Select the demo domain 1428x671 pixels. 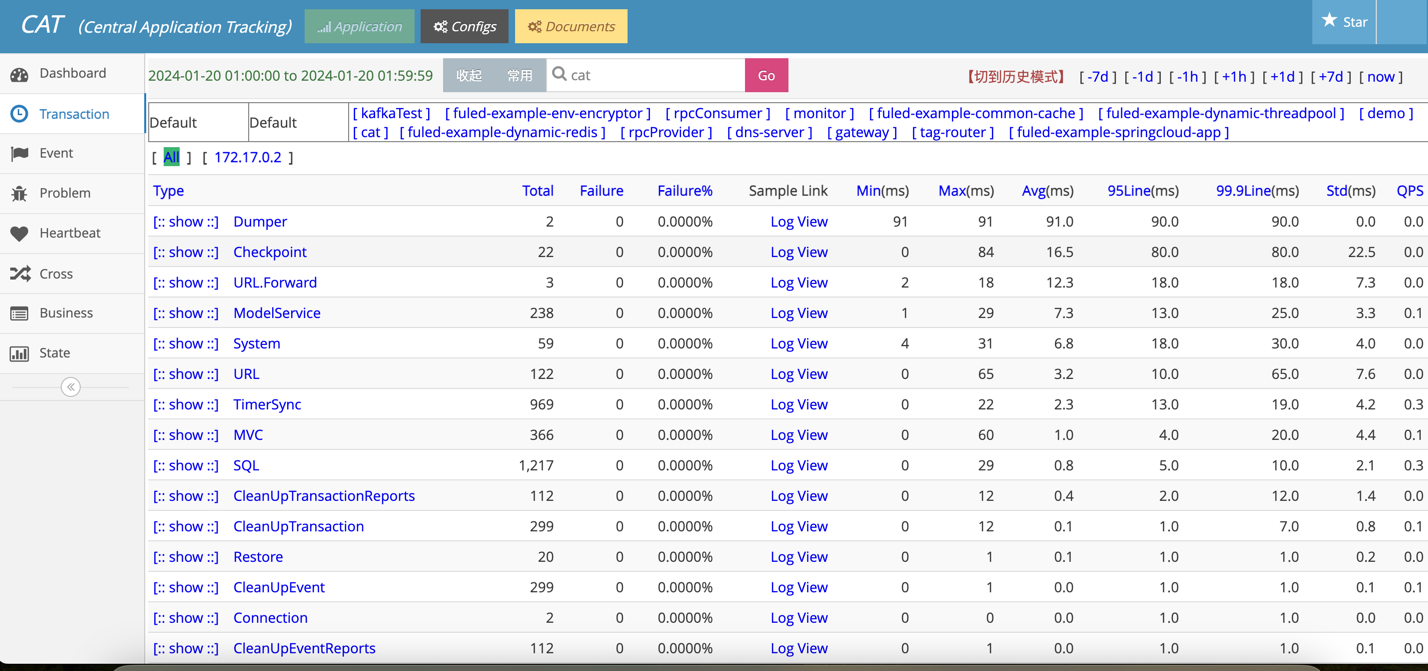point(1386,113)
